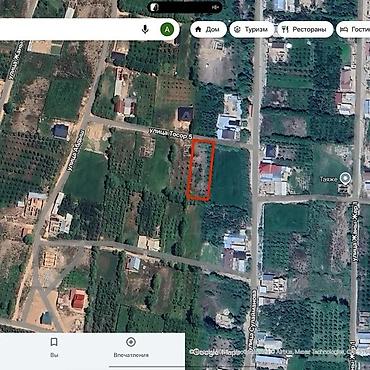Open the green account avatar A
This screenshot has width=370, height=370.
(x=167, y=29)
